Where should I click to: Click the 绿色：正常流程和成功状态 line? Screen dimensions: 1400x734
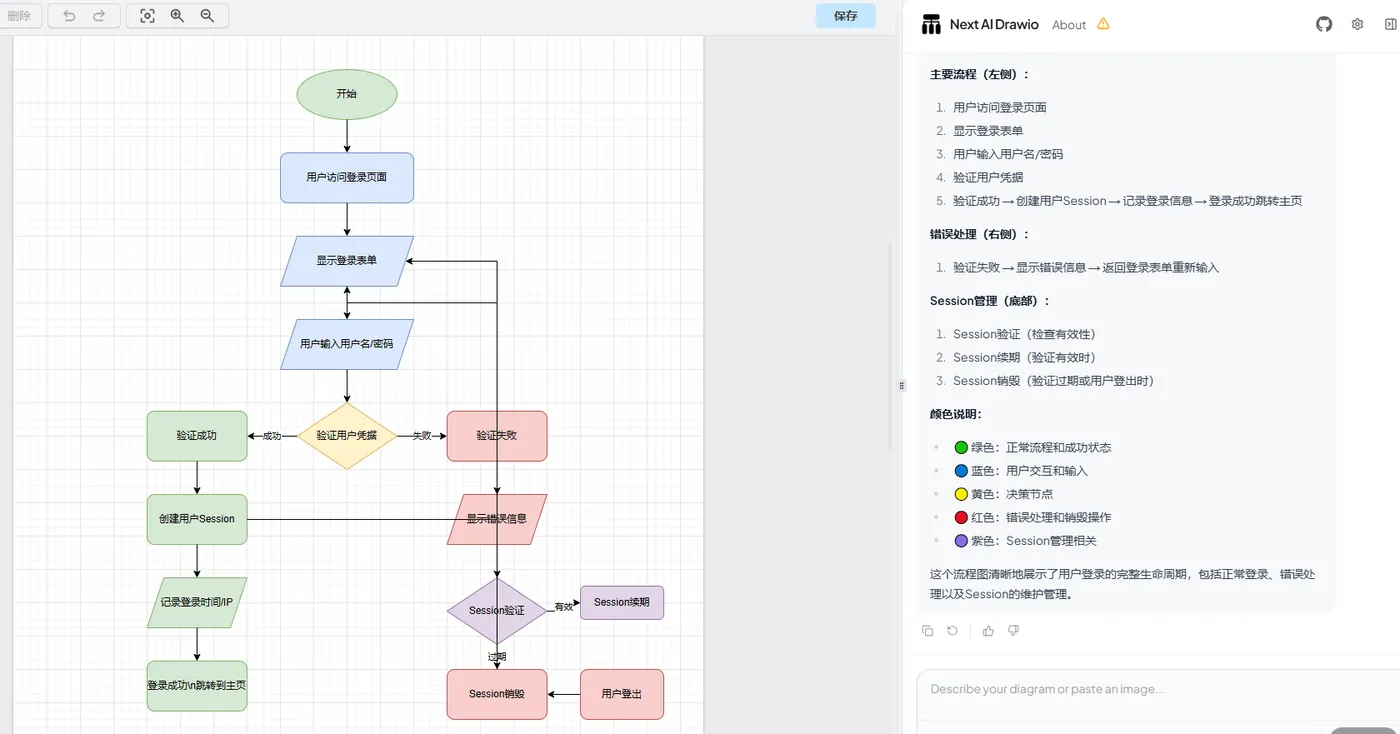[1033, 447]
